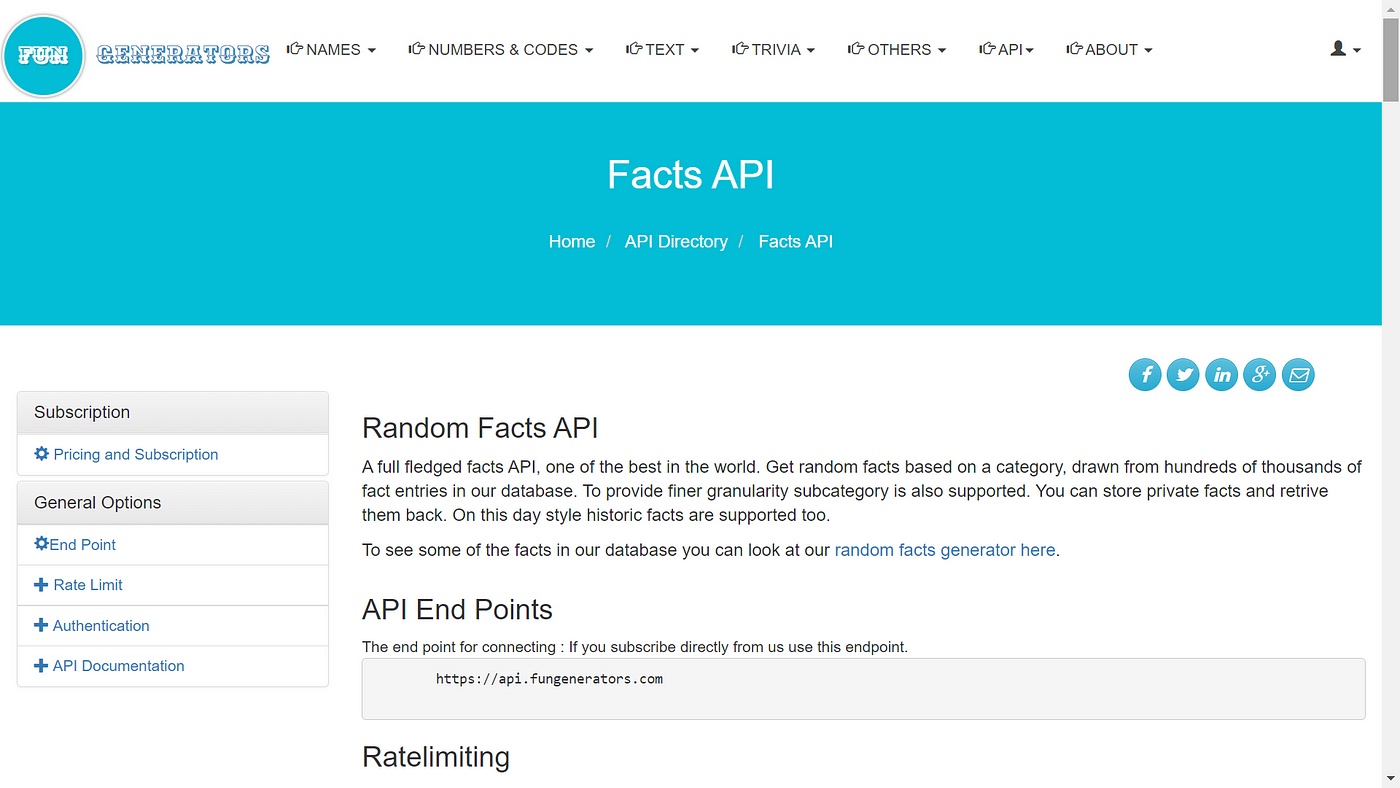Screen dimensions: 1400x788
Task: Click the page vertical scrollbar thumb
Action: (1391, 59)
